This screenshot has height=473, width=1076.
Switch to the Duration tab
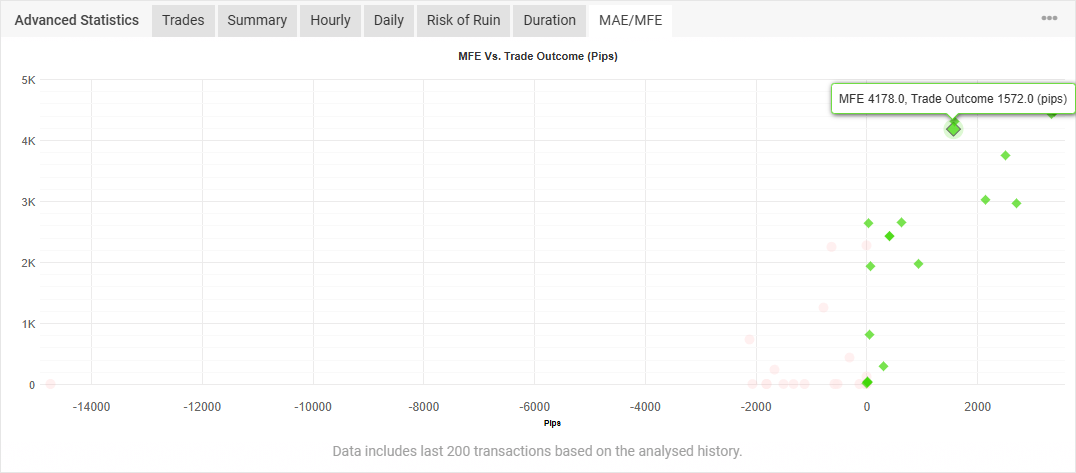pos(549,20)
